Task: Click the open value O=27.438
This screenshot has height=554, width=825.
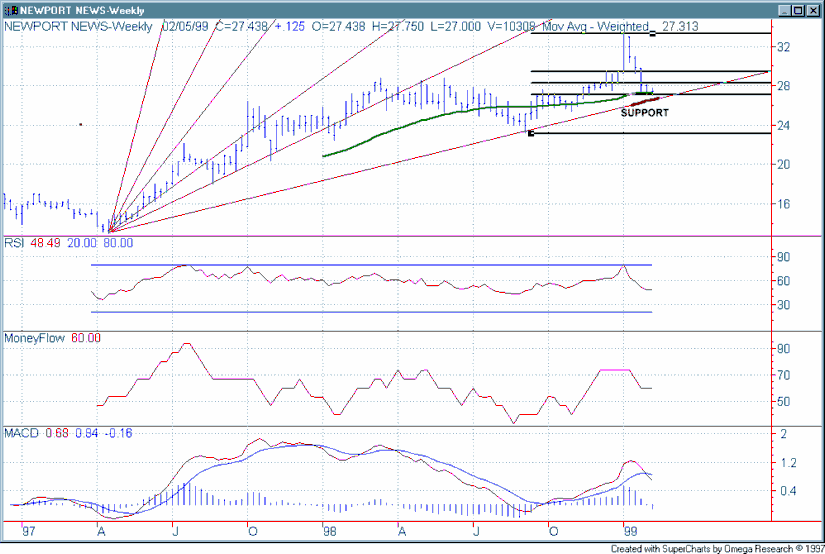Action: point(338,26)
